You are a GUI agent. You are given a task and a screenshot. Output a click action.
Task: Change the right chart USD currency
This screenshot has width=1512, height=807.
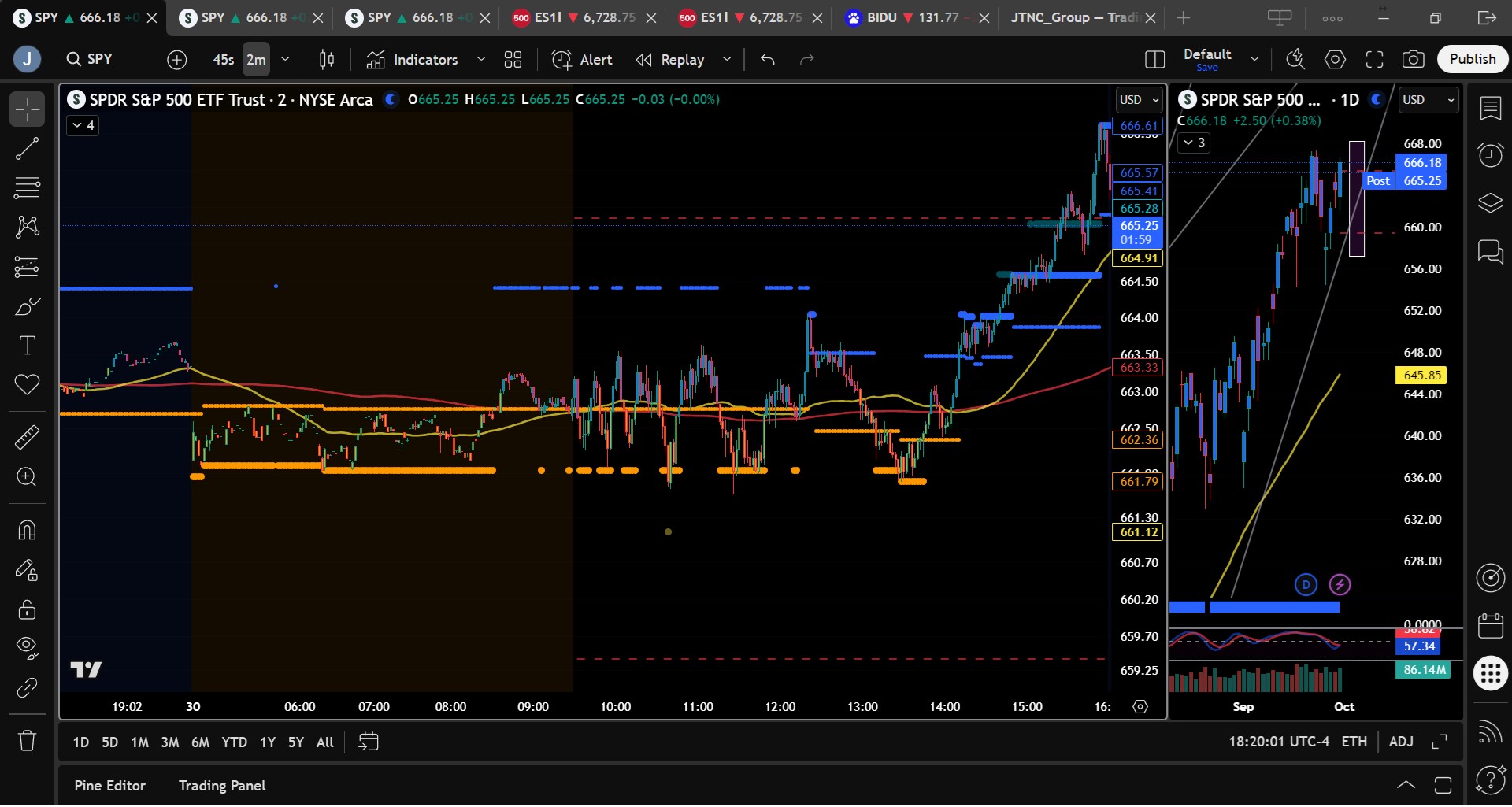pos(1429,100)
